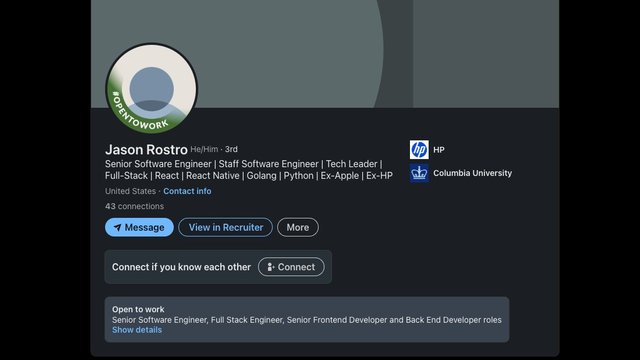The image size is (640, 360).
Task: Click the HP company logo icon
Action: pyautogui.click(x=419, y=149)
